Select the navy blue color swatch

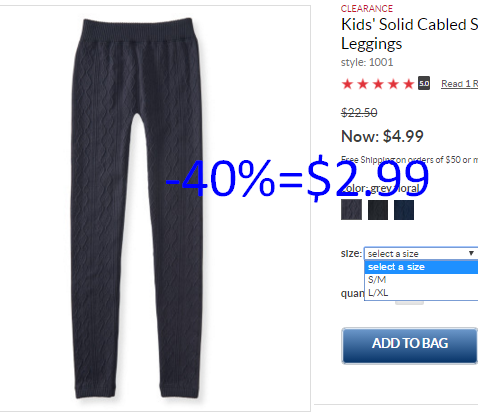tap(404, 210)
